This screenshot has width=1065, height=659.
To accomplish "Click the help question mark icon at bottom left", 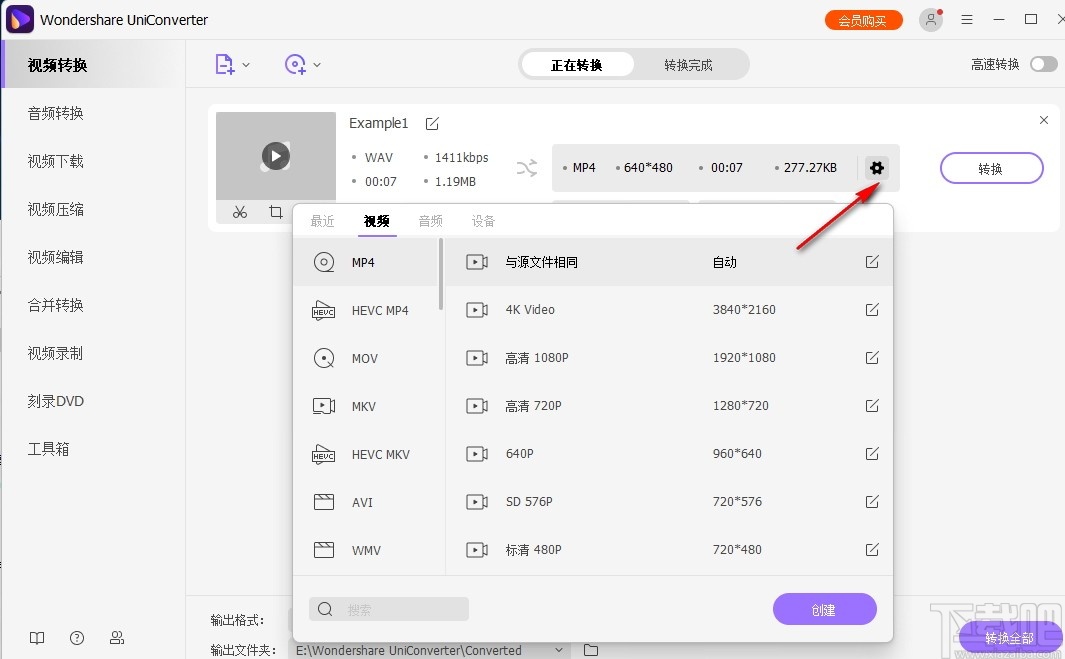I will [77, 638].
